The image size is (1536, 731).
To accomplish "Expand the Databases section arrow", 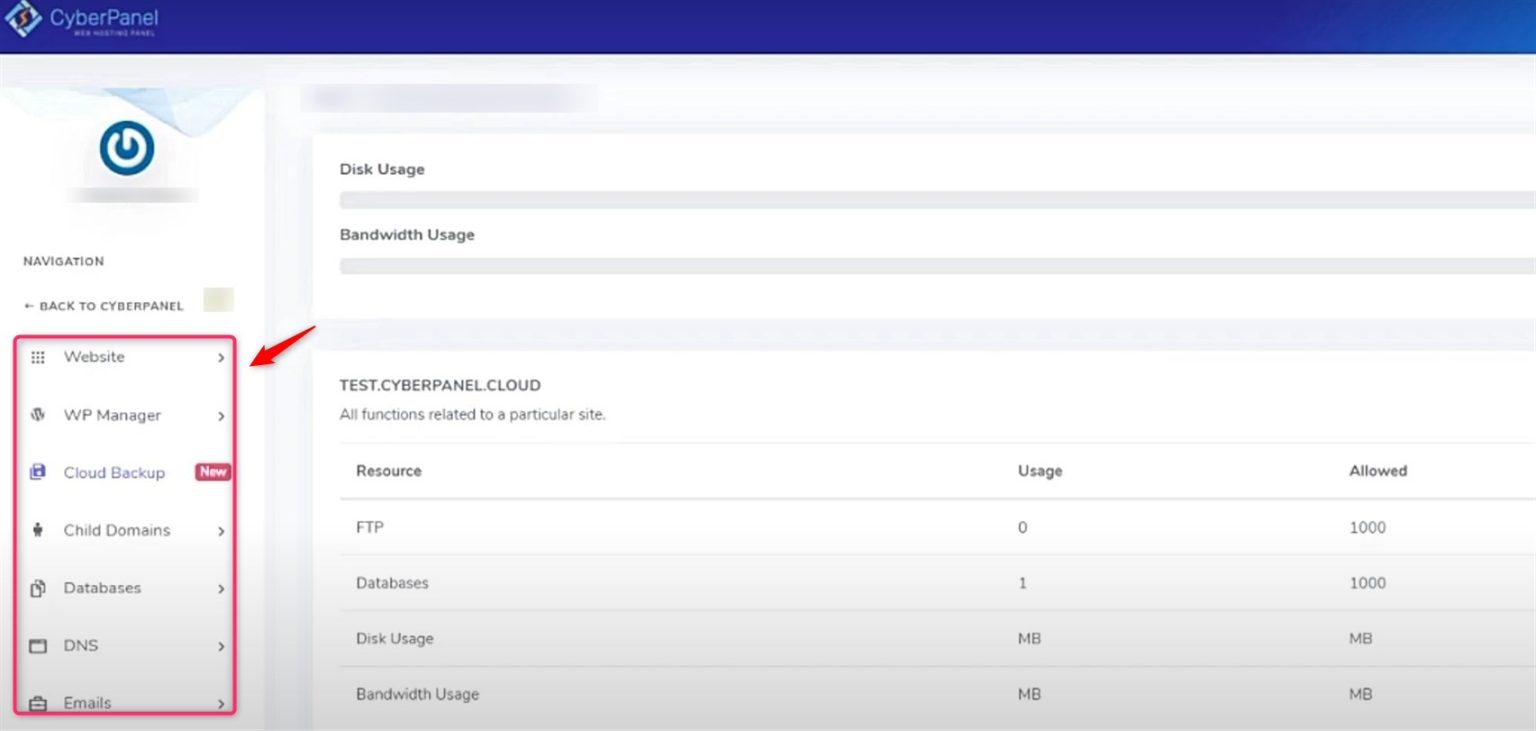I will point(221,589).
